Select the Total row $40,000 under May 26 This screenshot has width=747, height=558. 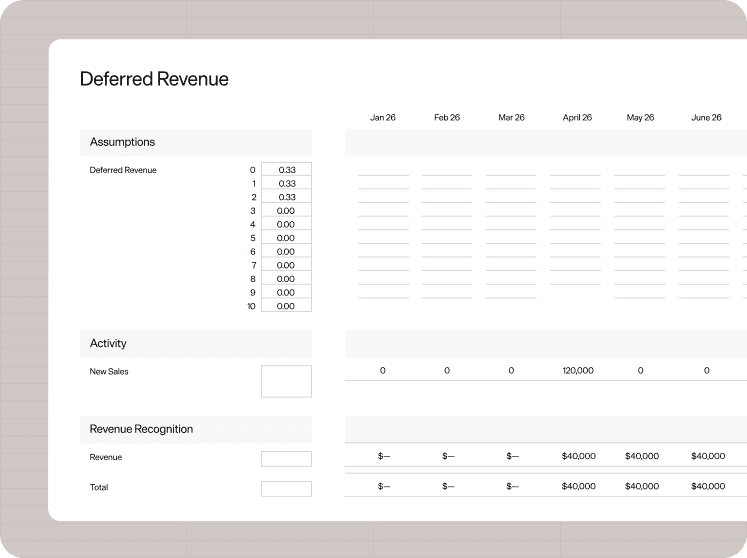coord(642,486)
